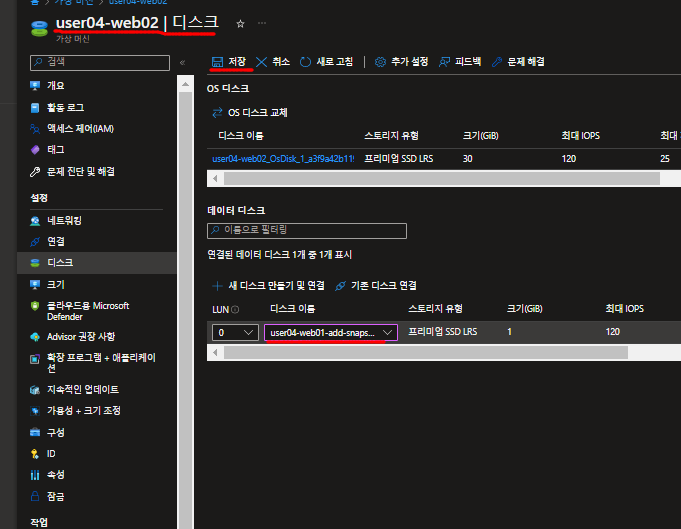Open the 피드백 feedback option
Screen dimensions: 681x529
(460, 62)
